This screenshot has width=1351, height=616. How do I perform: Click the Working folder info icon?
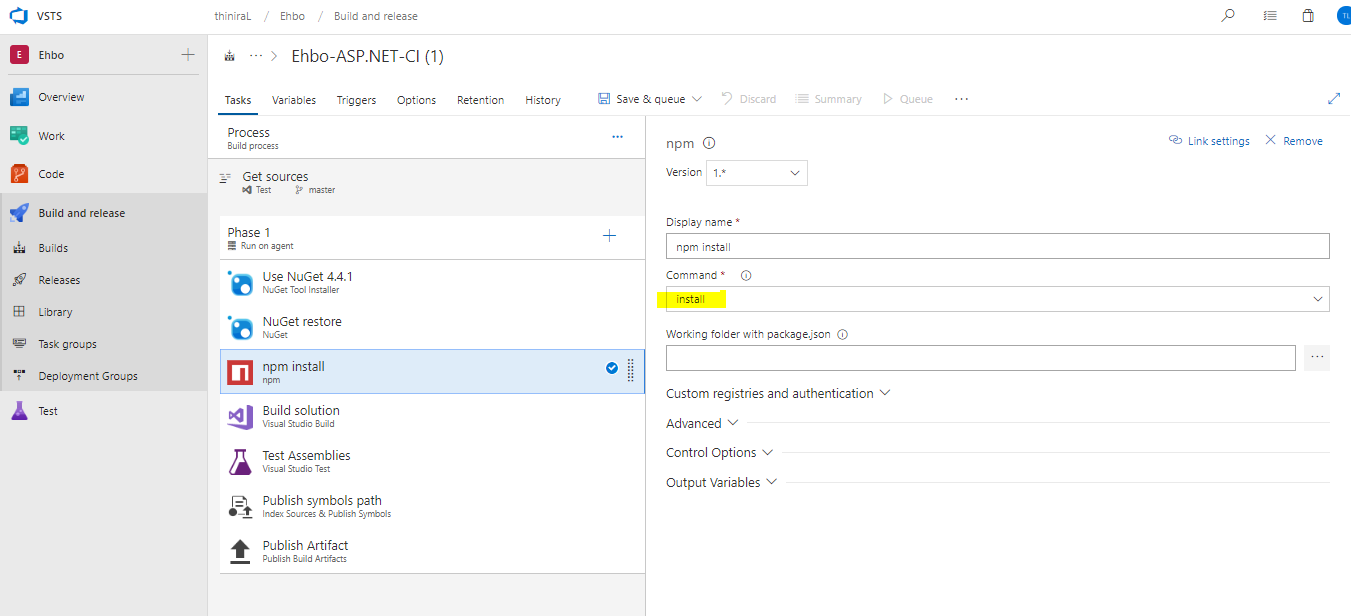click(x=842, y=335)
